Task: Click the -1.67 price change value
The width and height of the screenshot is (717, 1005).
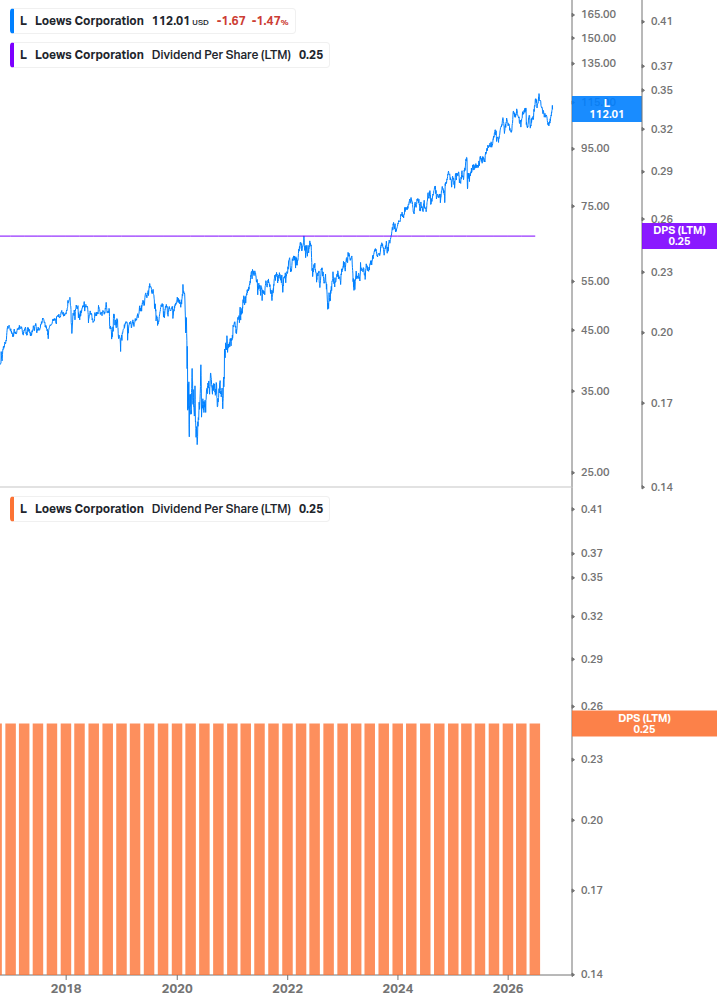Action: pos(231,21)
